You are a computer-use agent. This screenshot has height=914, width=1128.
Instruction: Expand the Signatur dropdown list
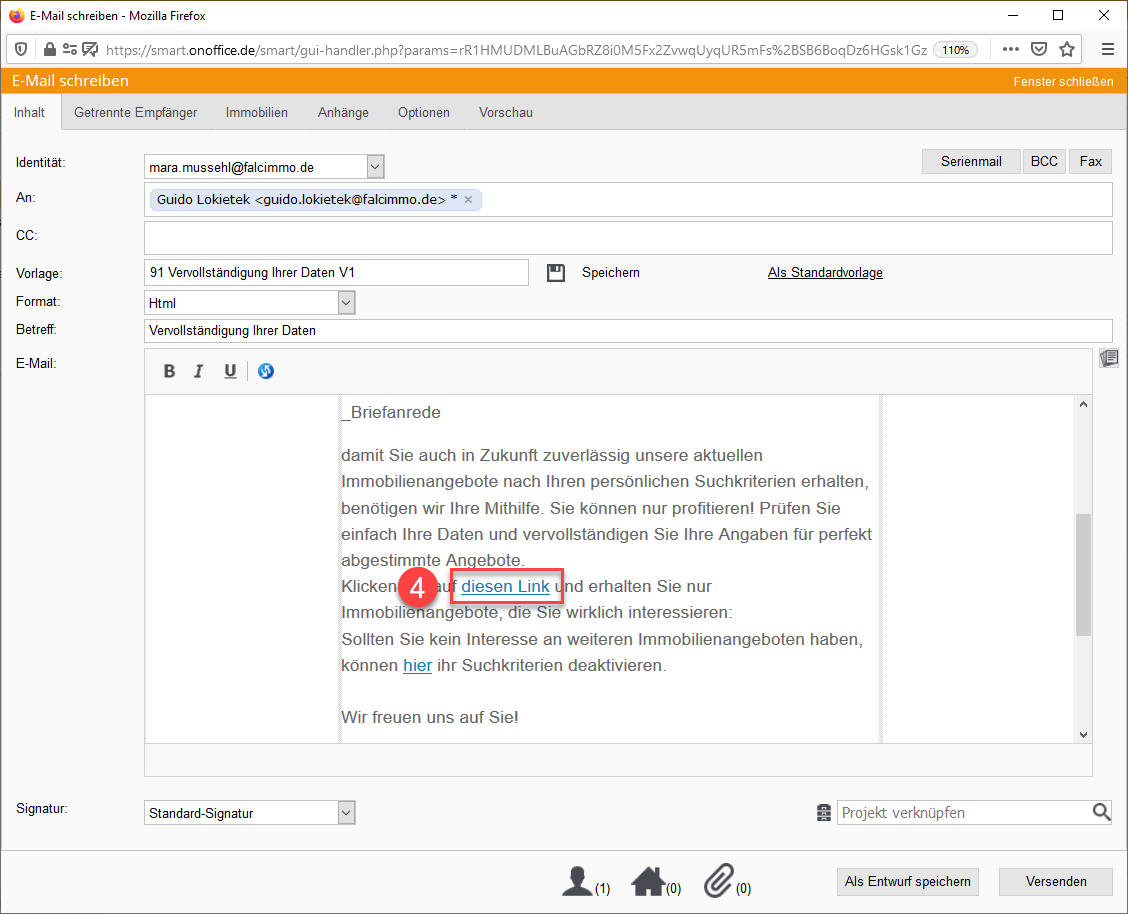pyautogui.click(x=346, y=813)
